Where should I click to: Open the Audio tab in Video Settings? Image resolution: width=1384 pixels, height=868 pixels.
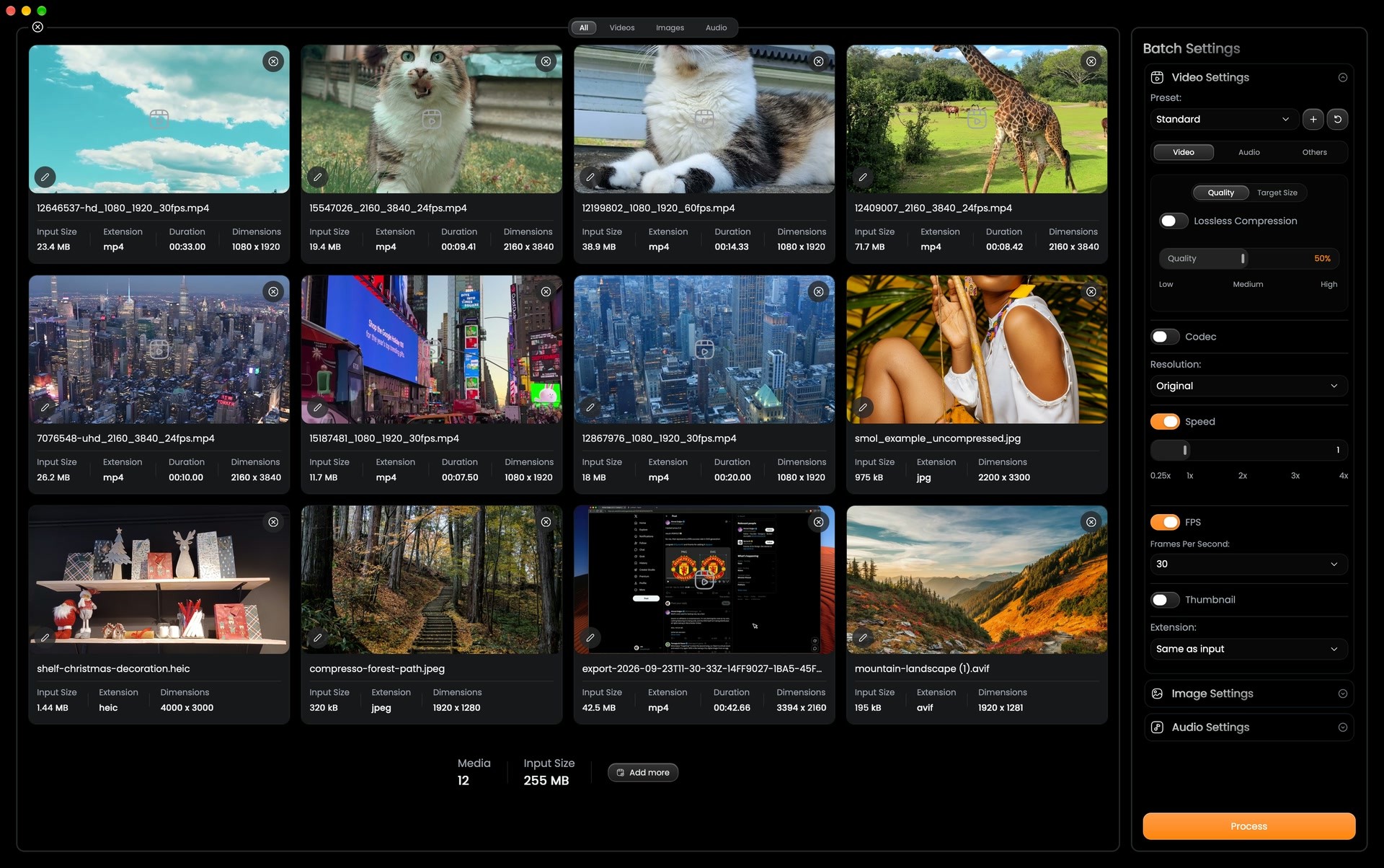point(1248,152)
